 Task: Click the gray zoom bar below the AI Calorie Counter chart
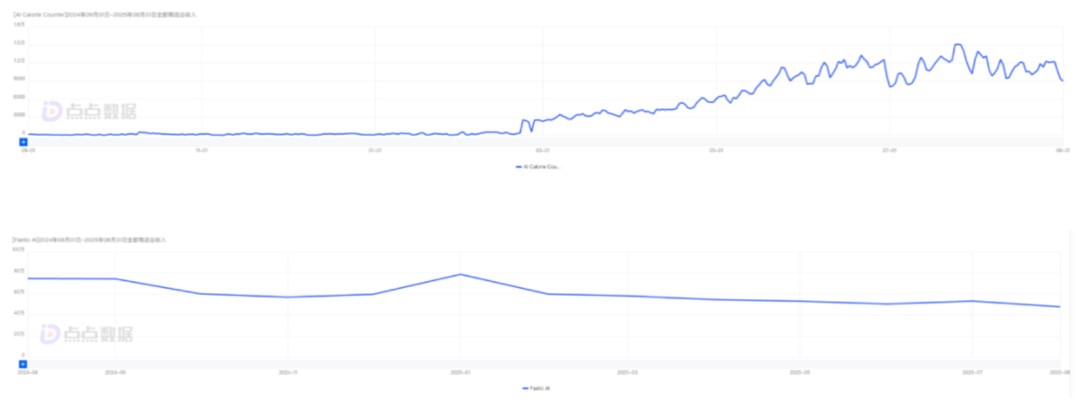(540, 142)
